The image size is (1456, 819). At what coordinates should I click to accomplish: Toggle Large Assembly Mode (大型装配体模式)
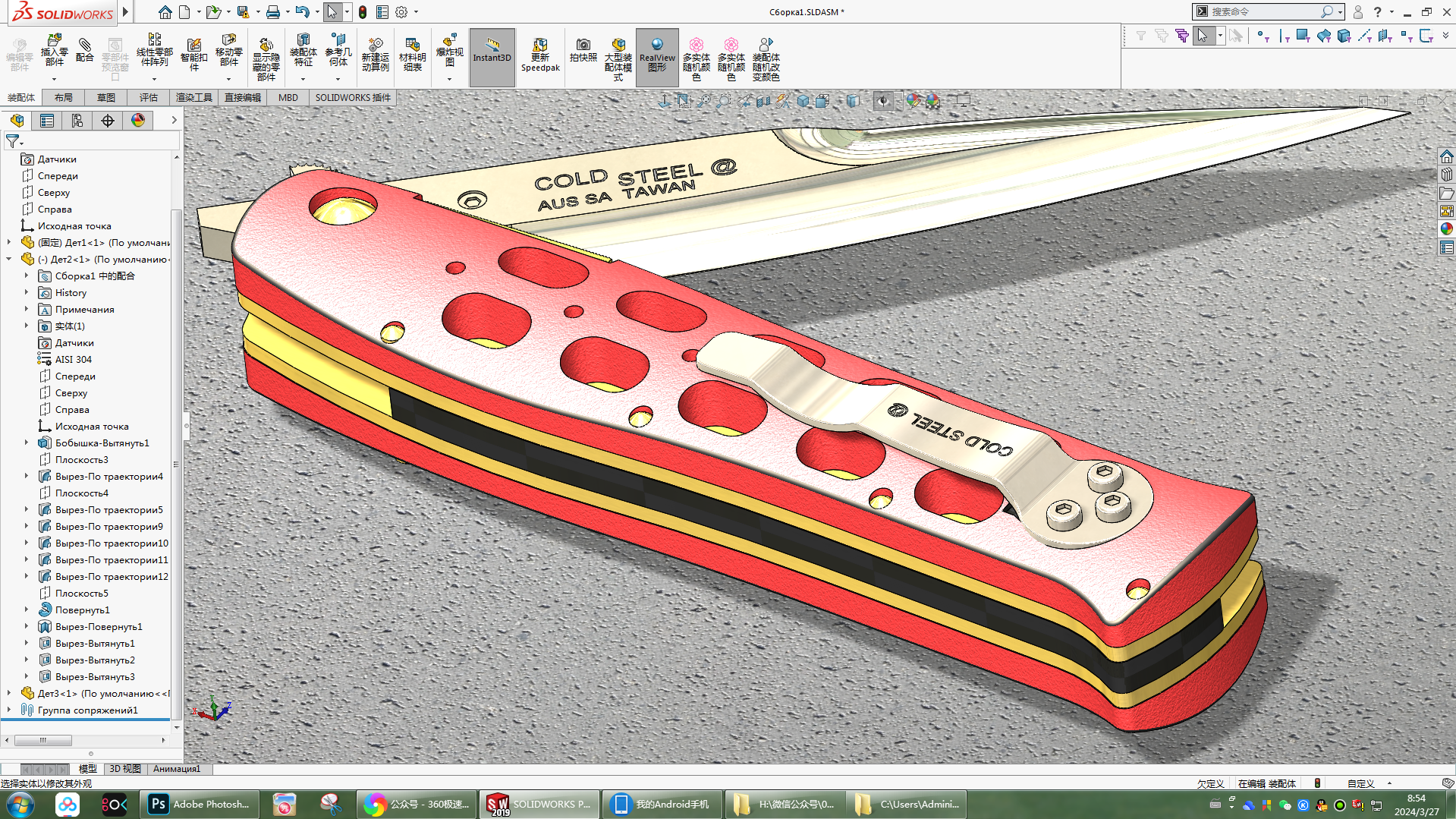(x=618, y=59)
